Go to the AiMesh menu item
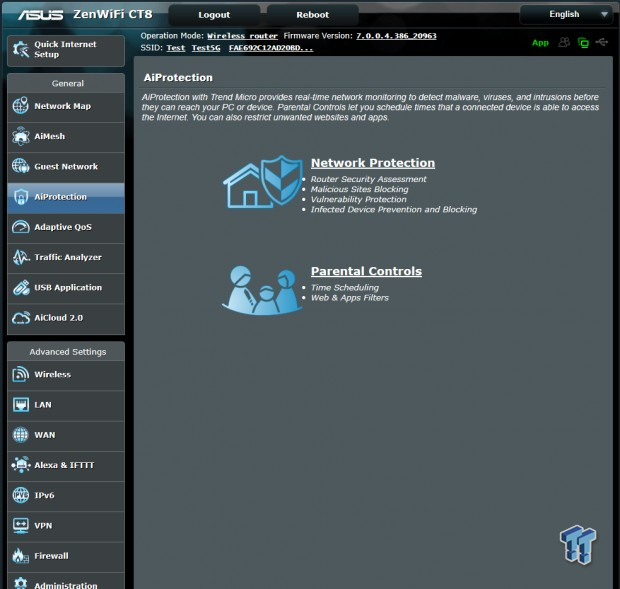This screenshot has height=589, width=620. click(66, 136)
